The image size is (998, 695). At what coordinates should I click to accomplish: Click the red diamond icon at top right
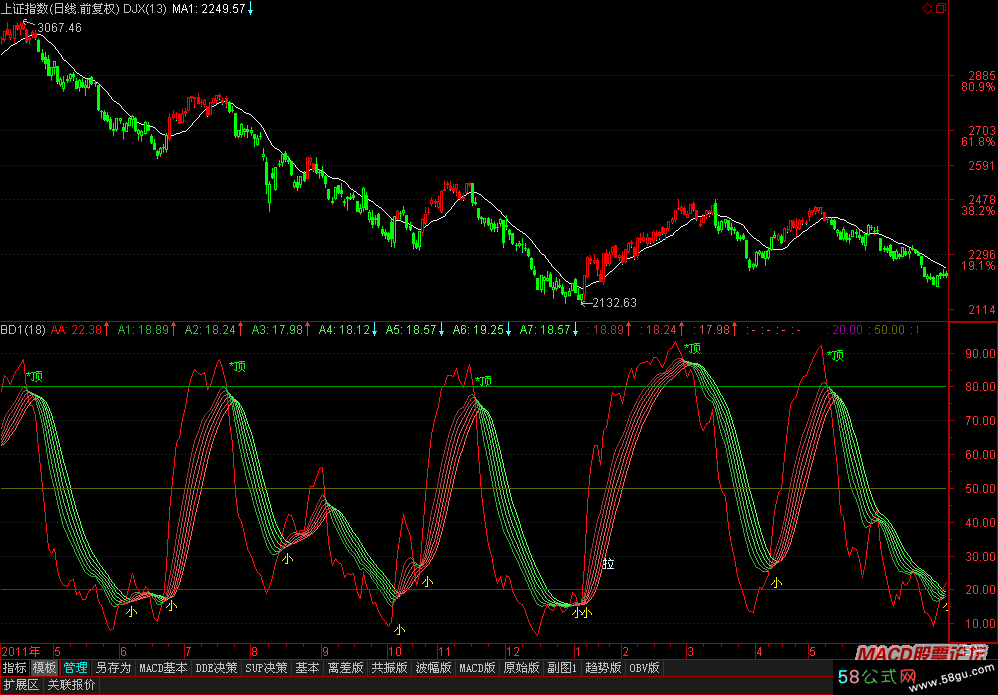pos(927,8)
